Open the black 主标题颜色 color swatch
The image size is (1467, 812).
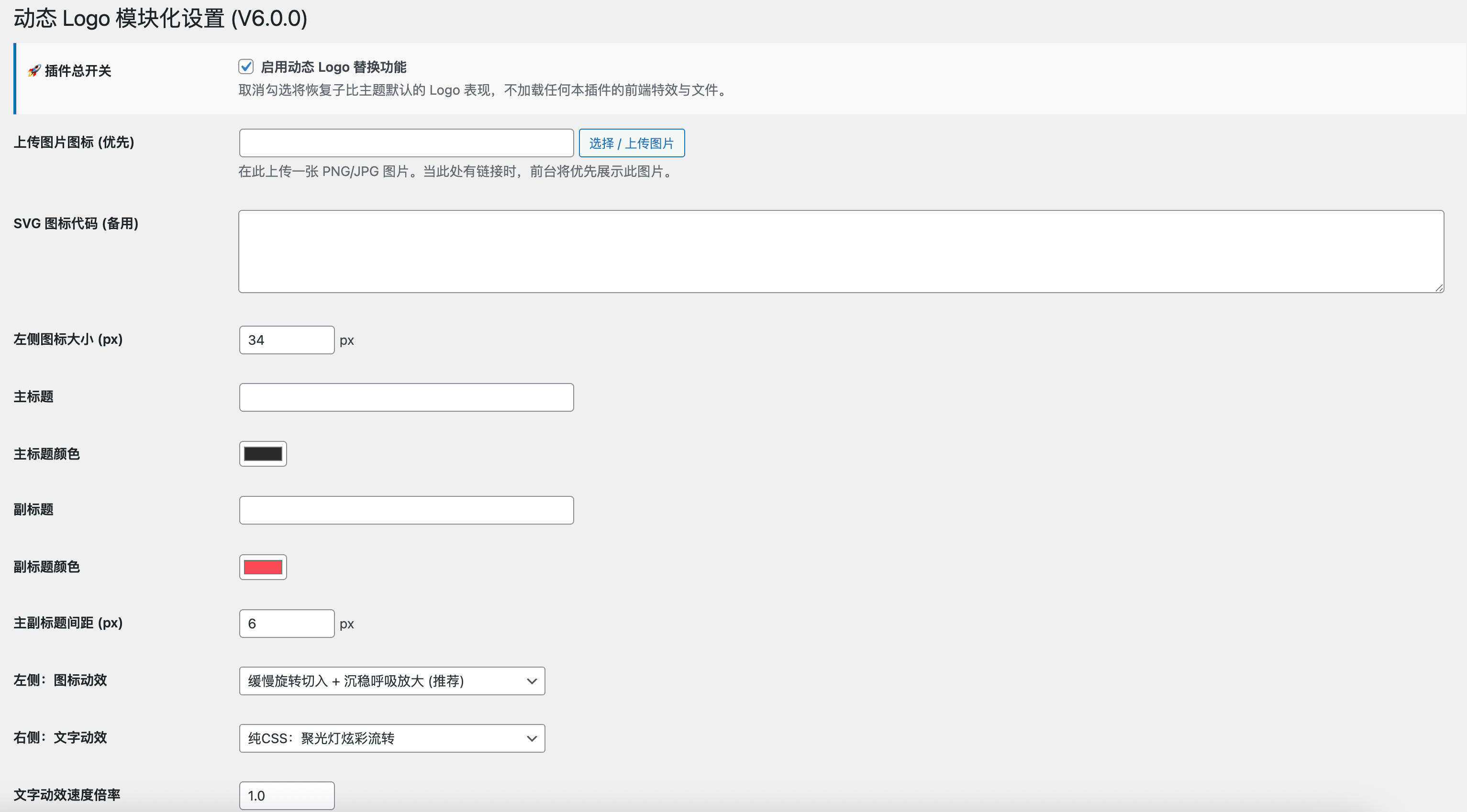263,453
